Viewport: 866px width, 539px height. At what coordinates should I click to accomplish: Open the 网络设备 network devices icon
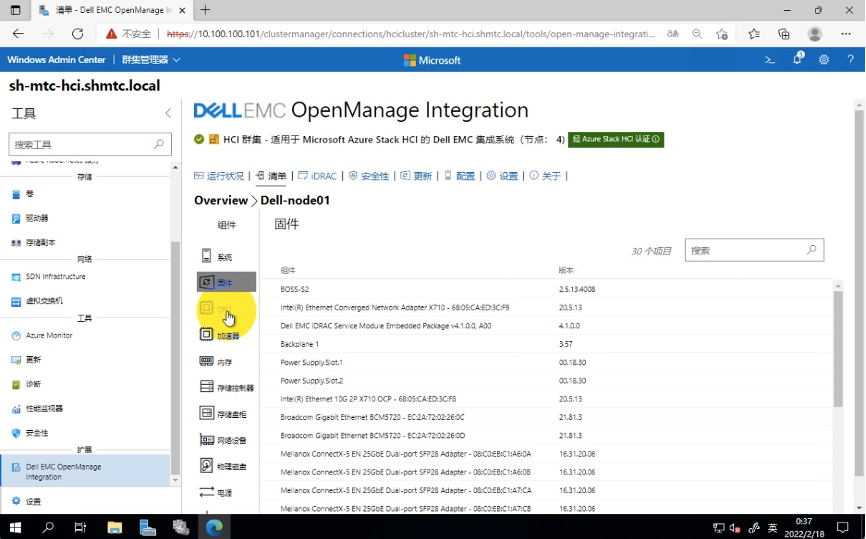click(x=206, y=440)
